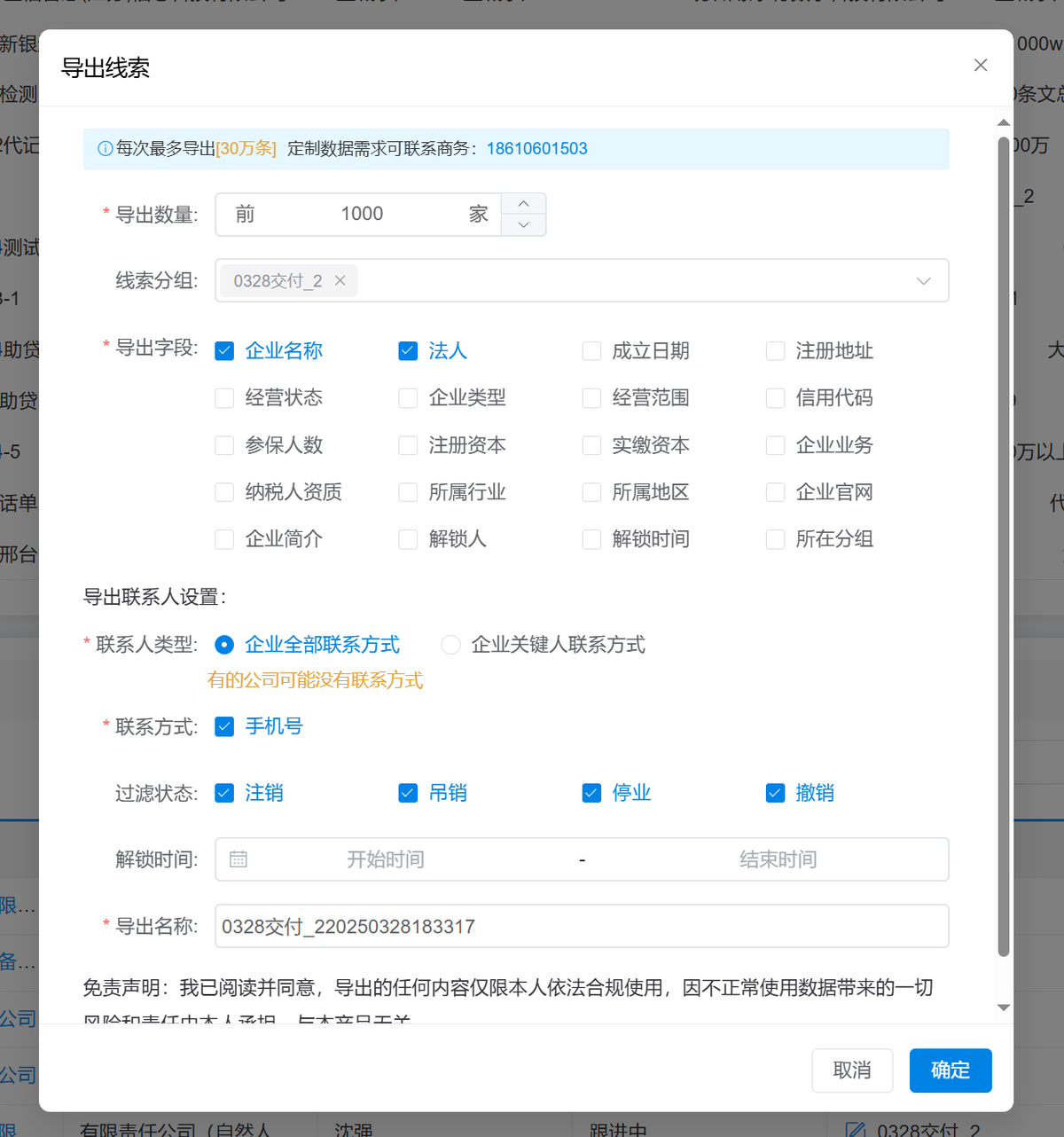Click the dialog vertical scrollbar thumb

pyautogui.click(x=1004, y=546)
